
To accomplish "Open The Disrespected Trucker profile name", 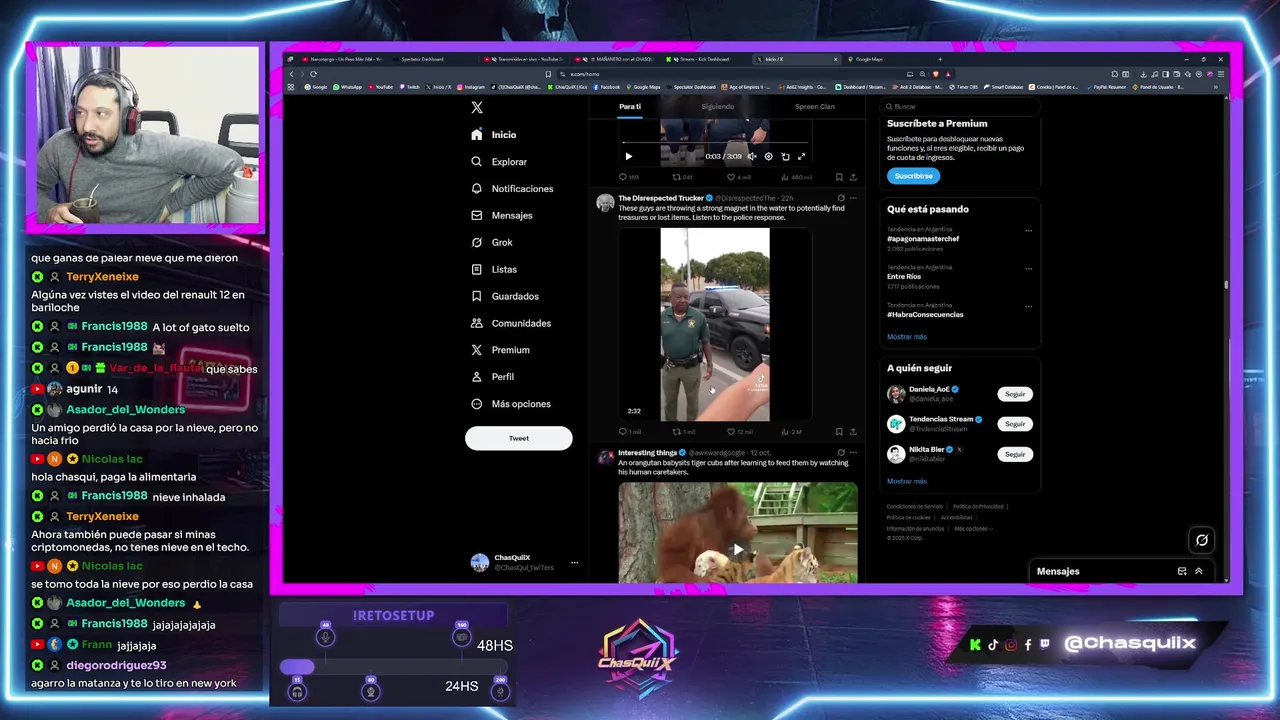I will (660, 198).
